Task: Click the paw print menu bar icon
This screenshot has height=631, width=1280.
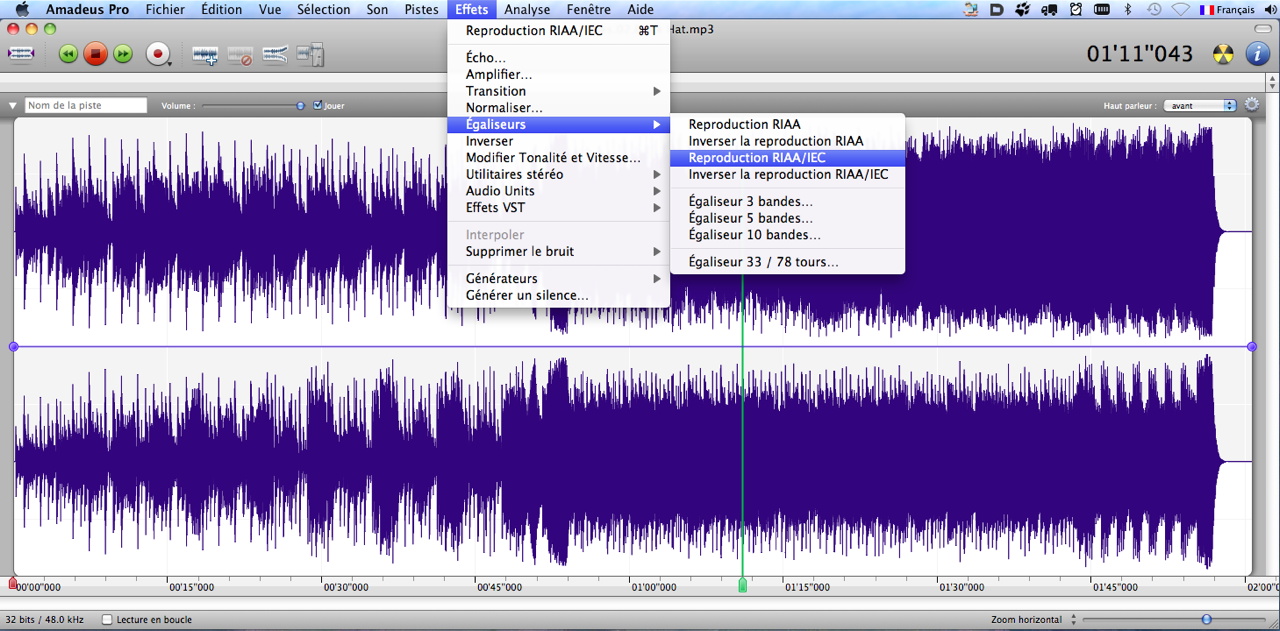Action: click(x=1022, y=9)
